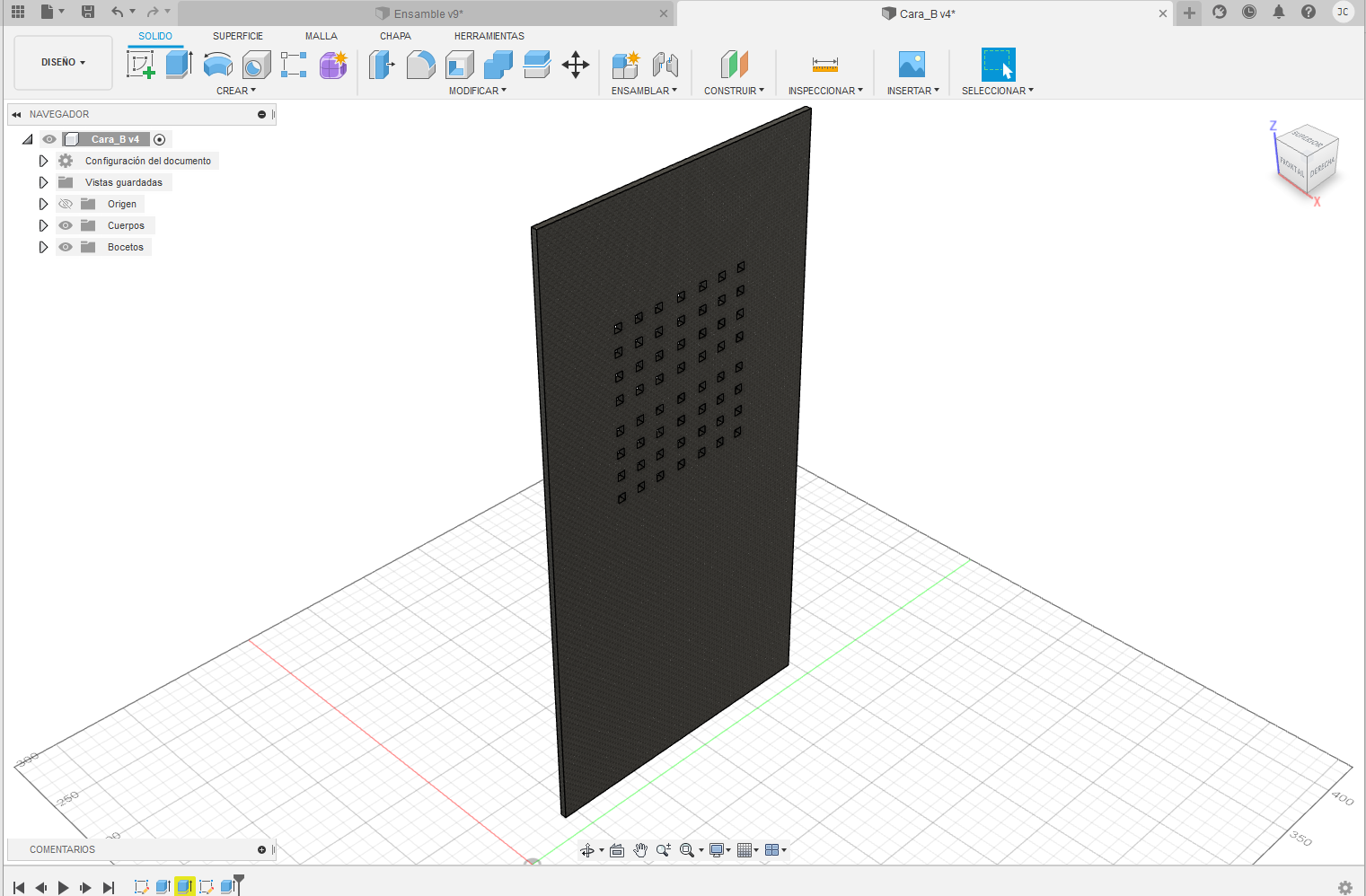Switch to the HERRAMIENTAS tab
The image size is (1366, 896).
coord(489,36)
